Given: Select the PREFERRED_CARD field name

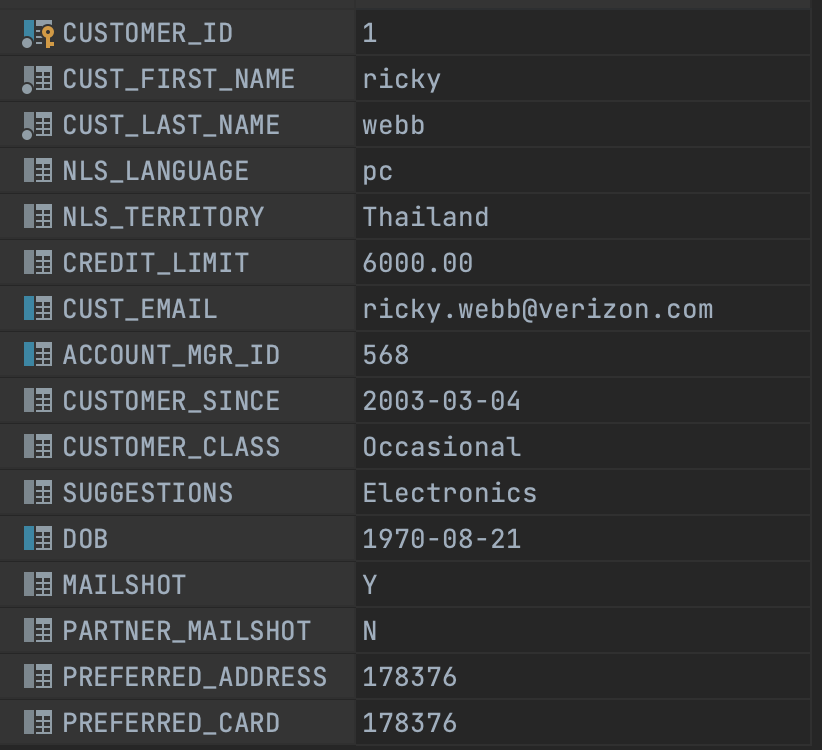Looking at the screenshot, I should tap(171, 723).
